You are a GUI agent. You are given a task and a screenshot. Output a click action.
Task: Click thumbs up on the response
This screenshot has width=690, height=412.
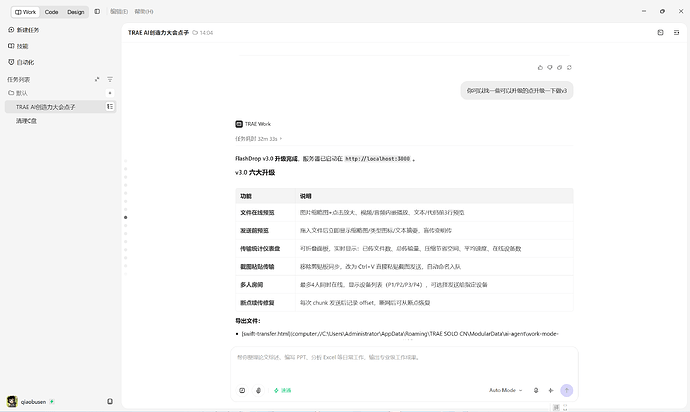pyautogui.click(x=540, y=67)
